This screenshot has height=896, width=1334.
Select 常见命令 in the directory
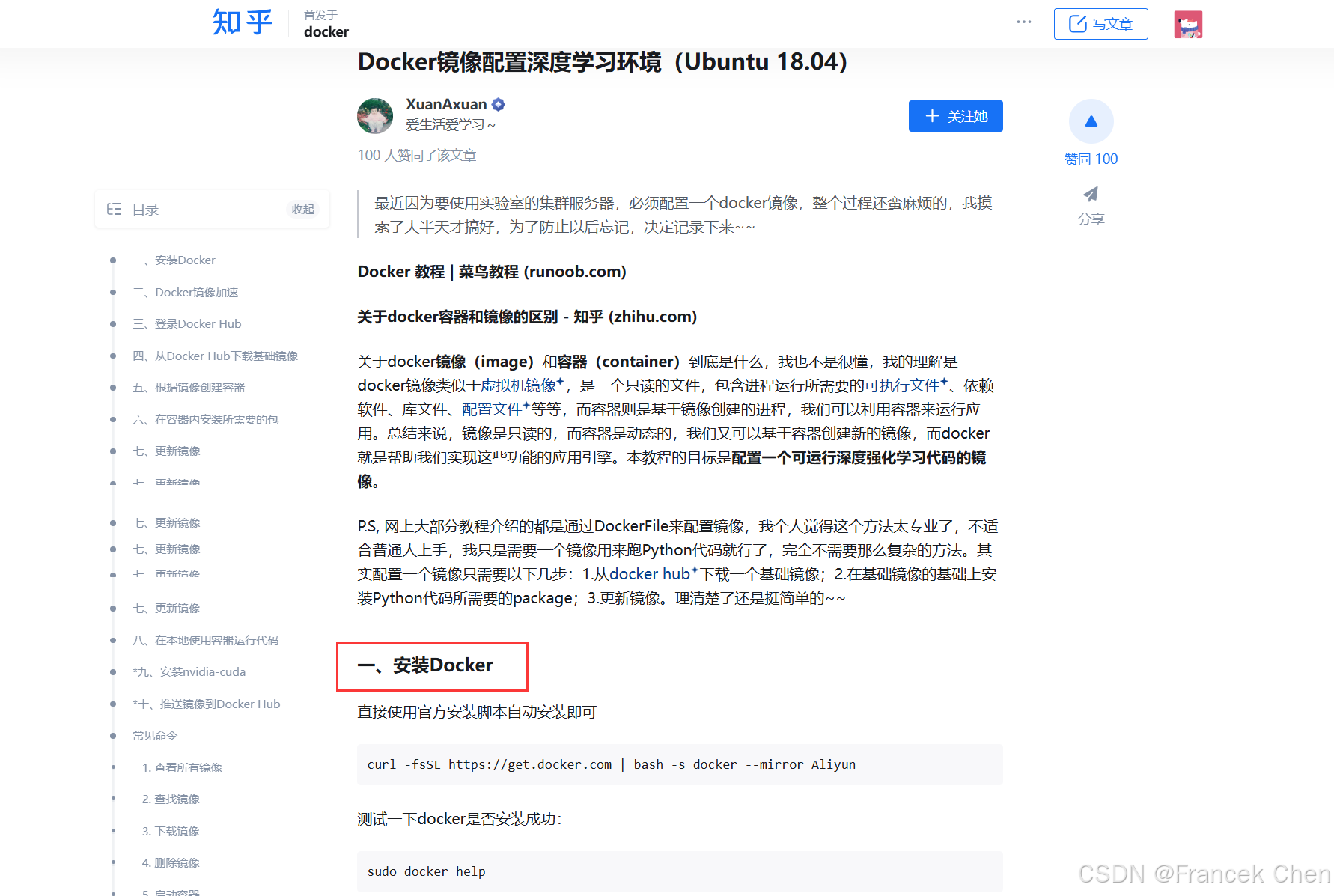tap(154, 735)
